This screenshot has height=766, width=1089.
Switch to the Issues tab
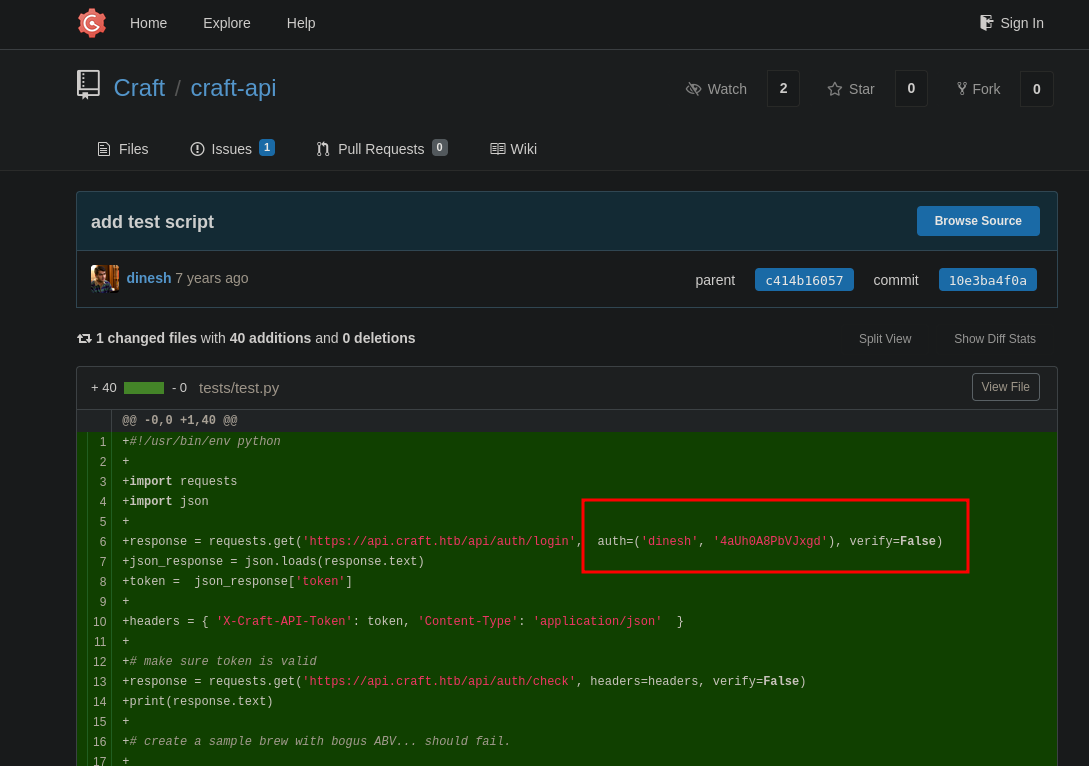point(231,149)
